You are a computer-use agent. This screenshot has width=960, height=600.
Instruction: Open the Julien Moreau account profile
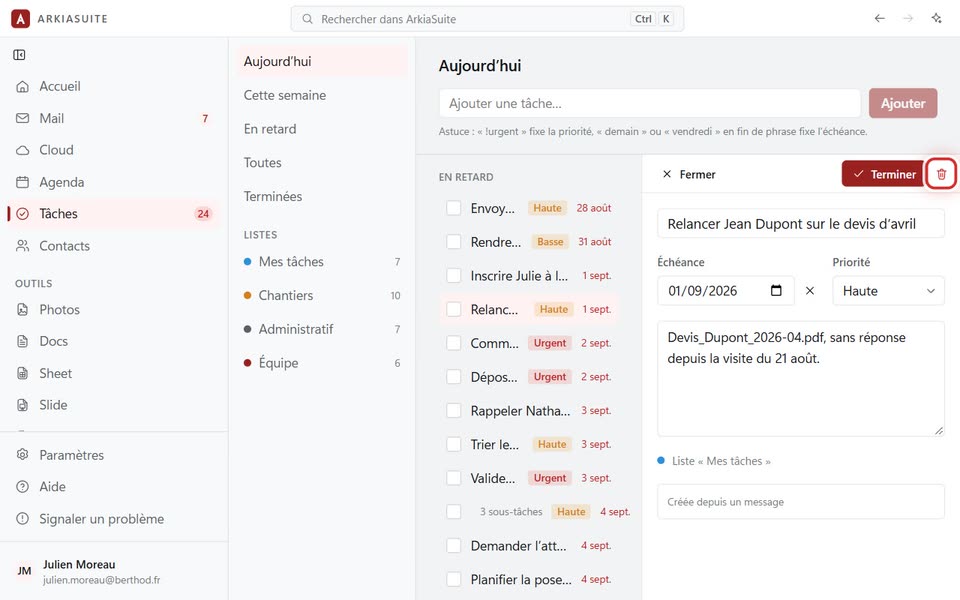click(114, 571)
